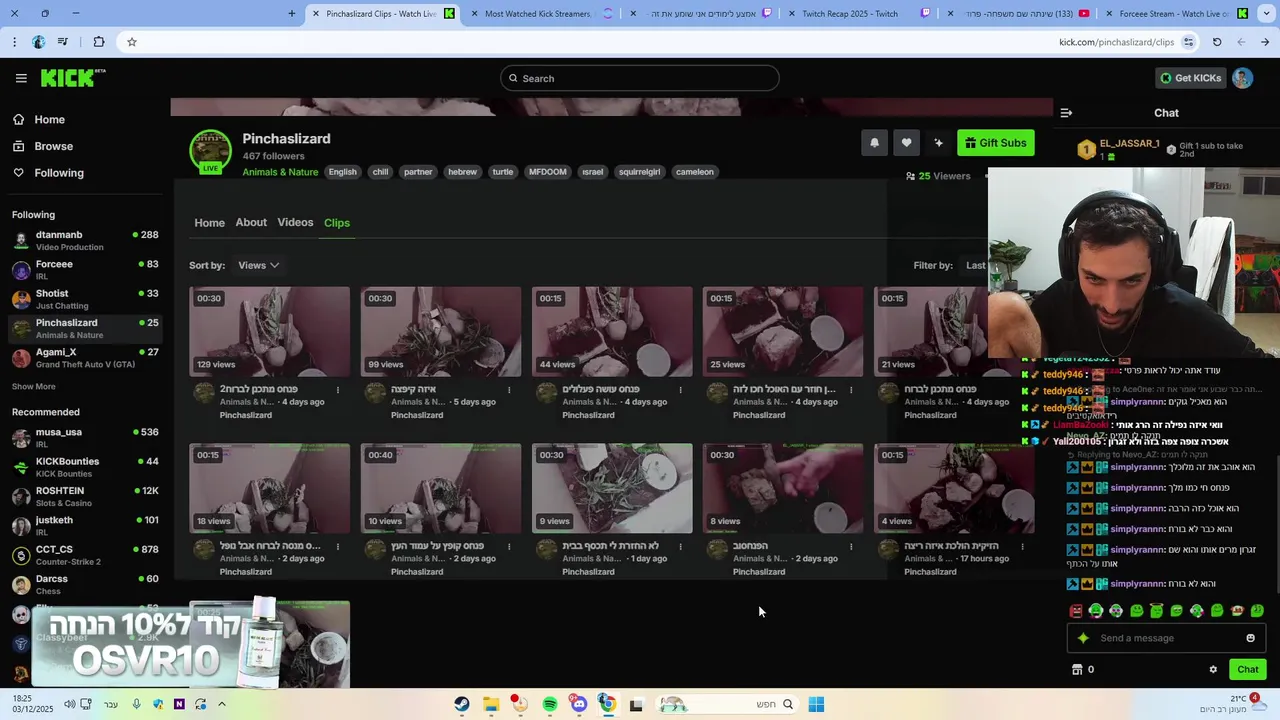1280x720 pixels.
Task: Open the clip thumbnail with 129 views
Action: coord(269,332)
